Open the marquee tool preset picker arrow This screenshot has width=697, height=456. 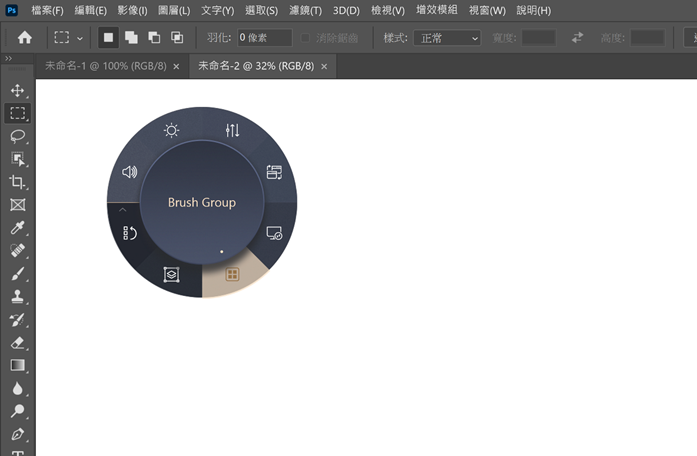coord(80,38)
